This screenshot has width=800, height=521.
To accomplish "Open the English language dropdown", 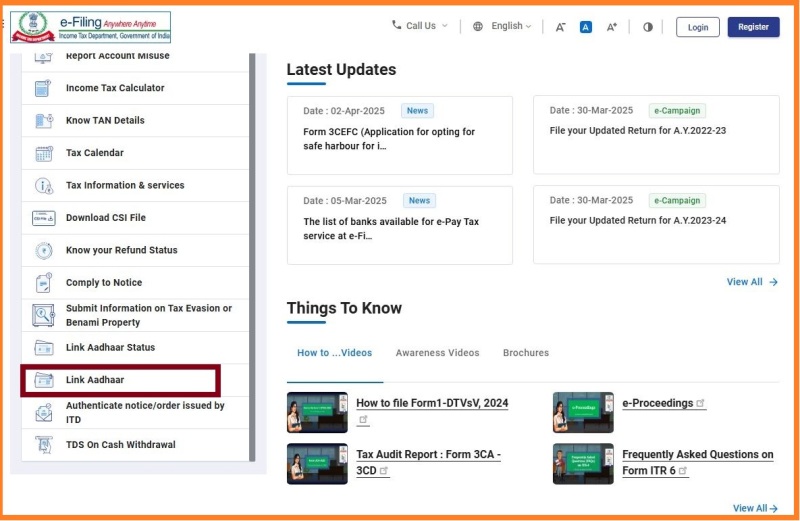I will [502, 26].
